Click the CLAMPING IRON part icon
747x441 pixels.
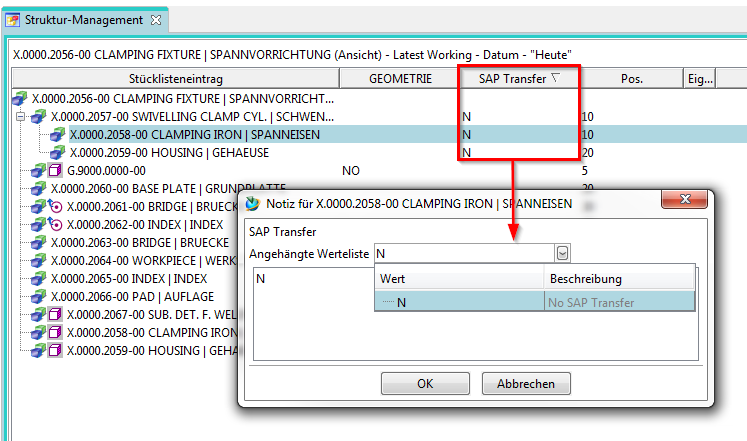pyautogui.click(x=58, y=135)
